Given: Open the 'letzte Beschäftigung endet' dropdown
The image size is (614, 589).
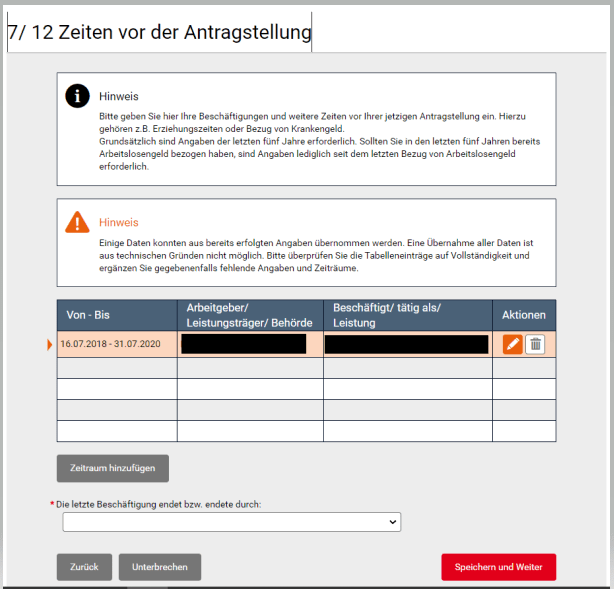Looking at the screenshot, I should tap(231, 522).
